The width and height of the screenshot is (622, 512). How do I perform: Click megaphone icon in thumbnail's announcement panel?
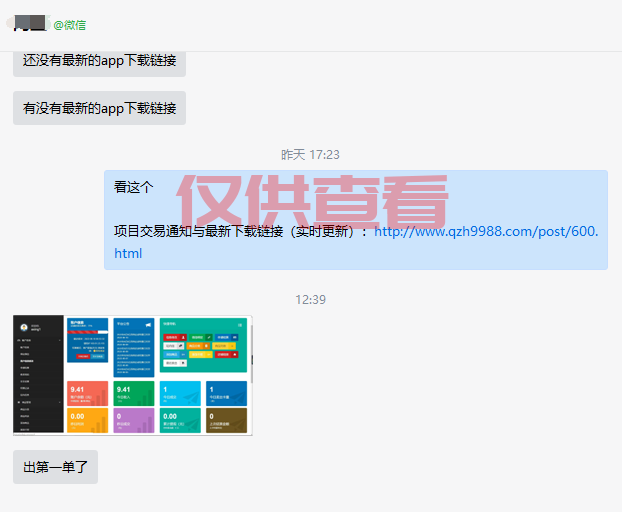(146, 324)
